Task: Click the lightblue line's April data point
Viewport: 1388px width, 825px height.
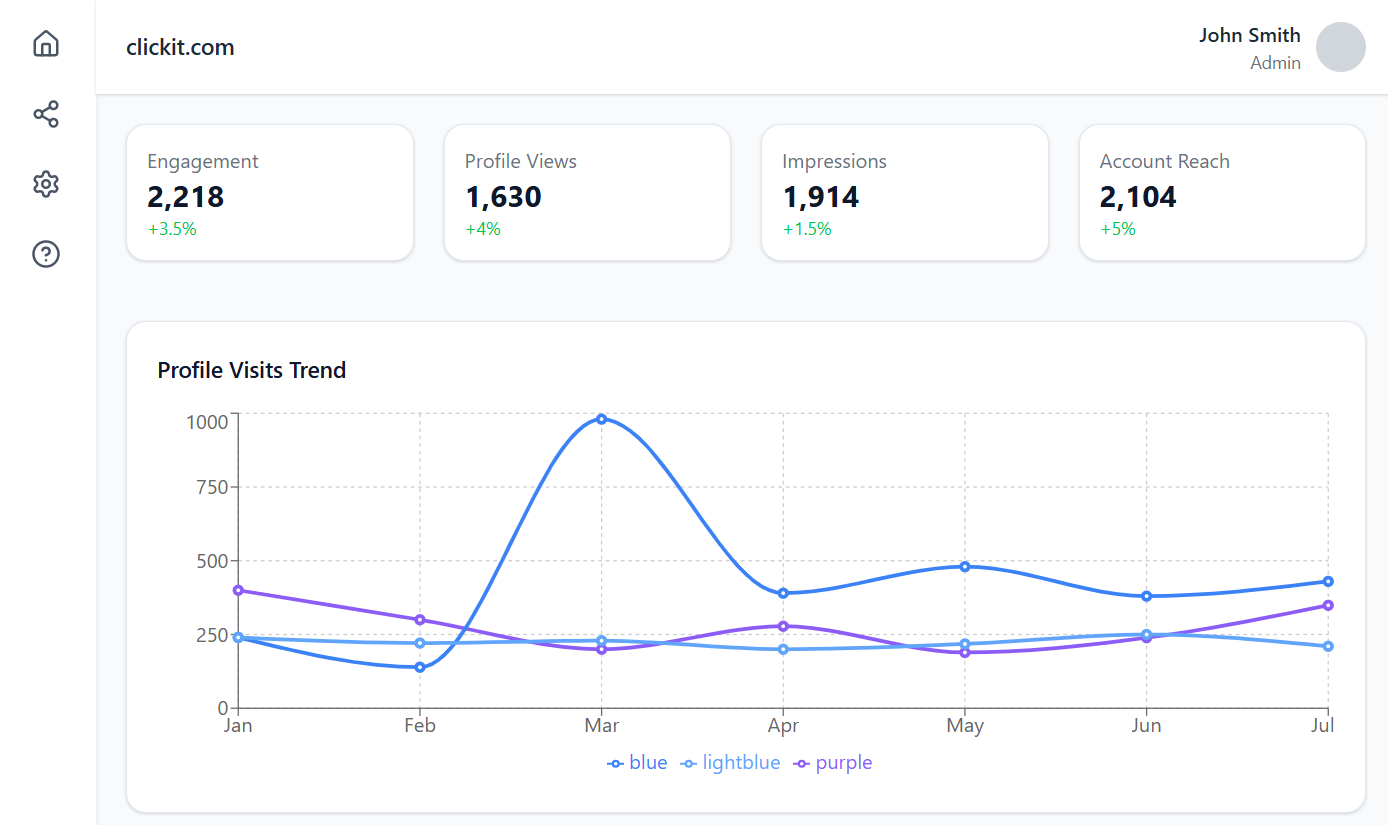Action: tap(783, 649)
